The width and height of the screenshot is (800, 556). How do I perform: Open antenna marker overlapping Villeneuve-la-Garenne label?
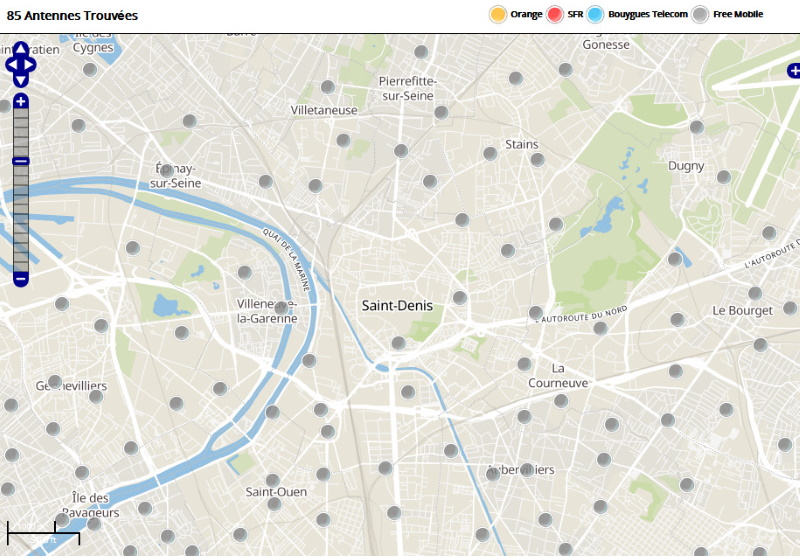click(281, 308)
